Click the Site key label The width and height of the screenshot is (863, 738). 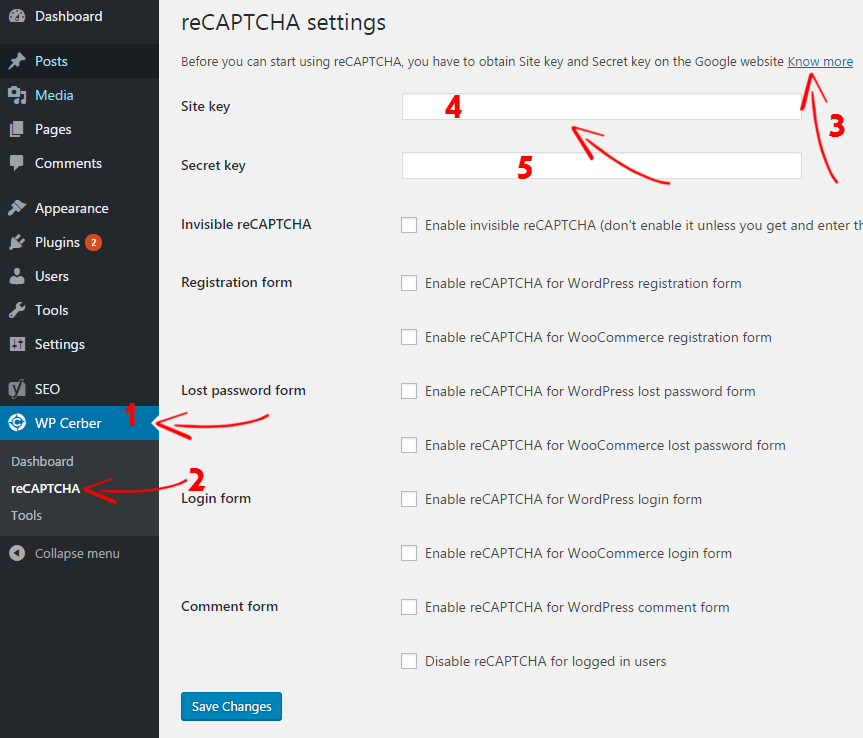(205, 106)
